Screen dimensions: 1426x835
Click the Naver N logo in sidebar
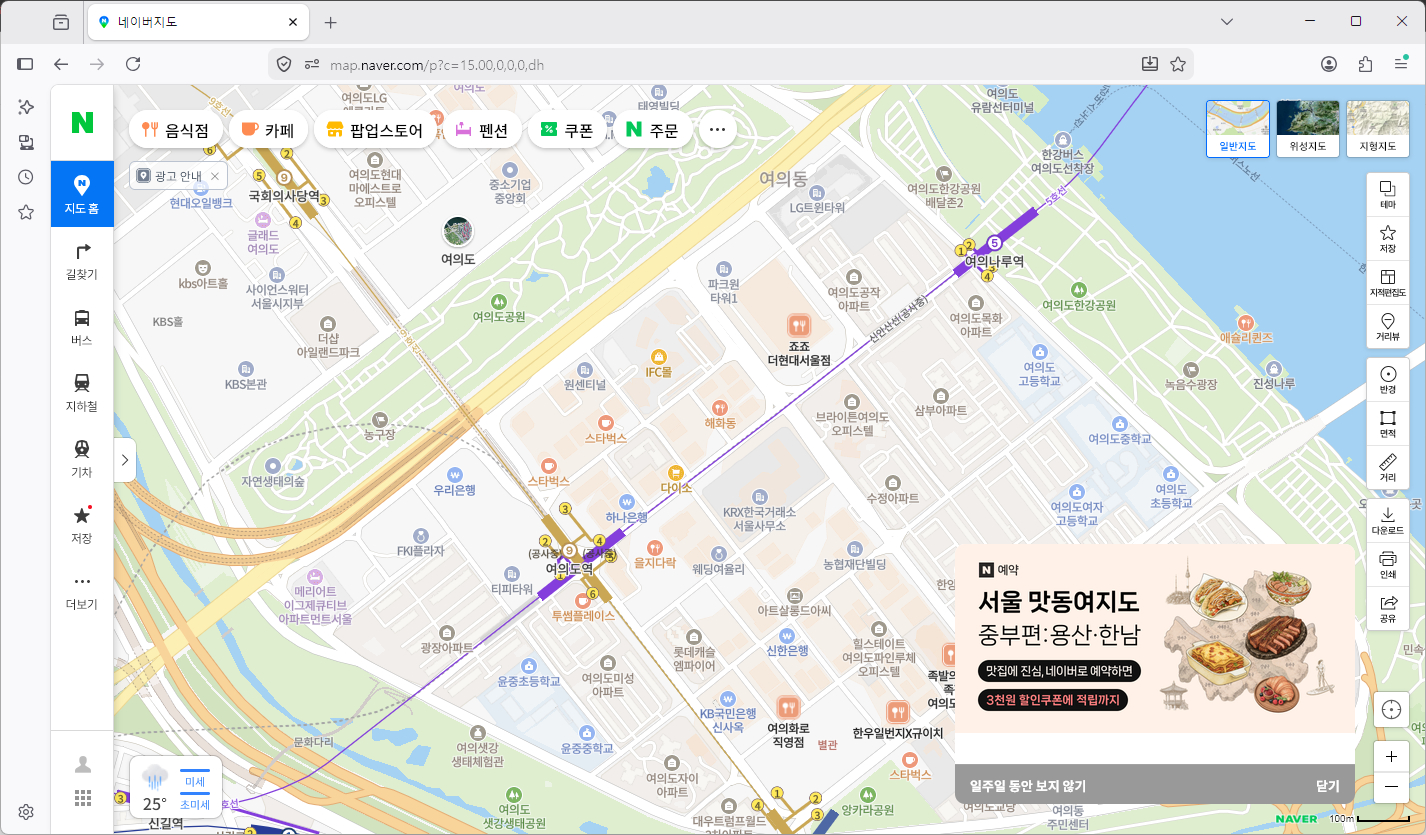point(82,122)
